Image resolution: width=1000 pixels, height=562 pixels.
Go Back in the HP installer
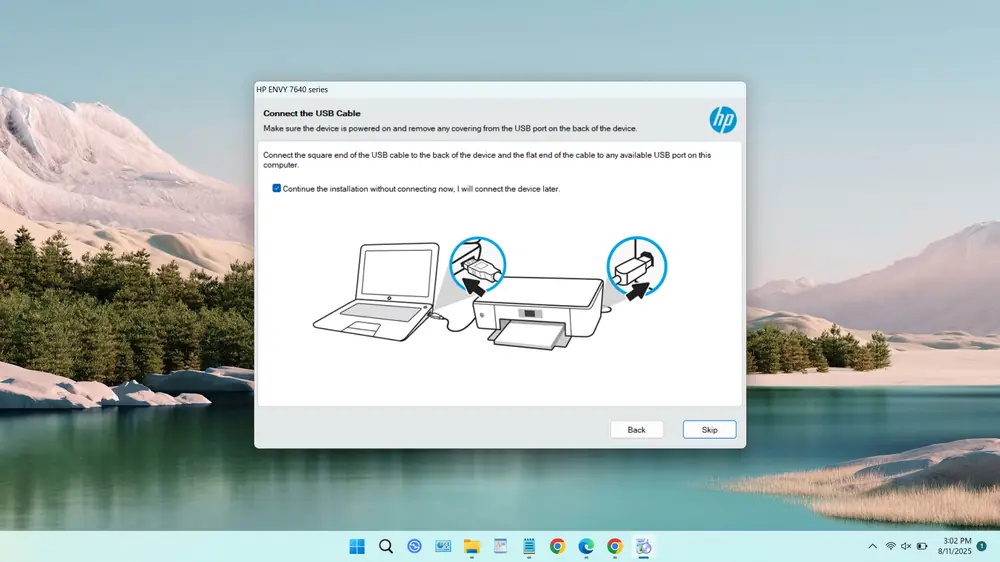(x=636, y=429)
